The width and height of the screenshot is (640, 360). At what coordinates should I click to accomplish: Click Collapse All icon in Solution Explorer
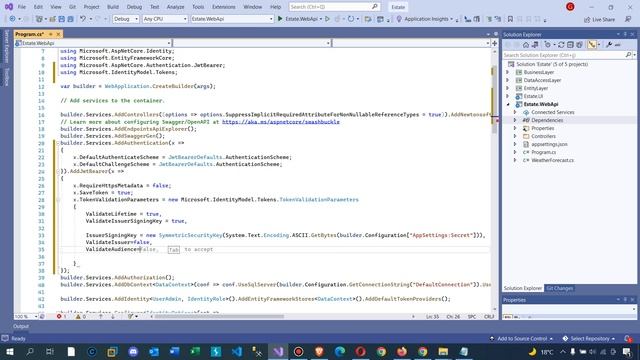pyautogui.click(x=570, y=45)
